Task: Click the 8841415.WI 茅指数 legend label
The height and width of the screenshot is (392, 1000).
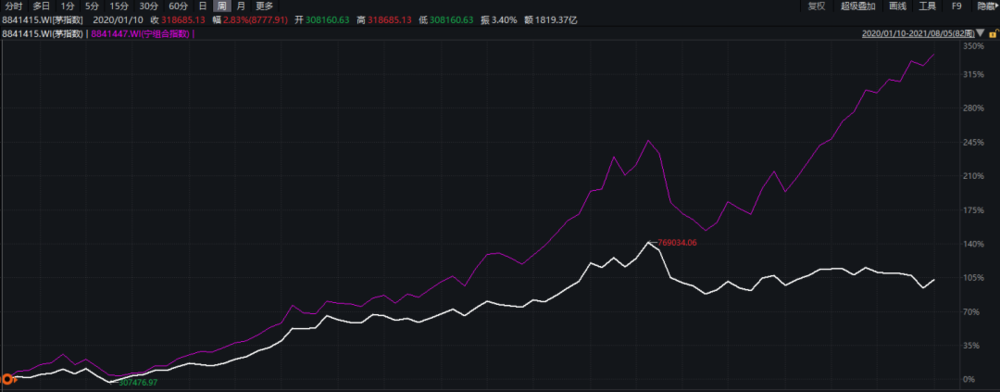Action: (44, 33)
